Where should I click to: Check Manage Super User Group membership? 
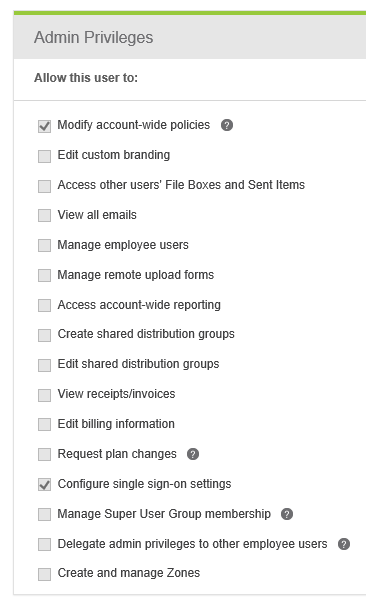44,514
